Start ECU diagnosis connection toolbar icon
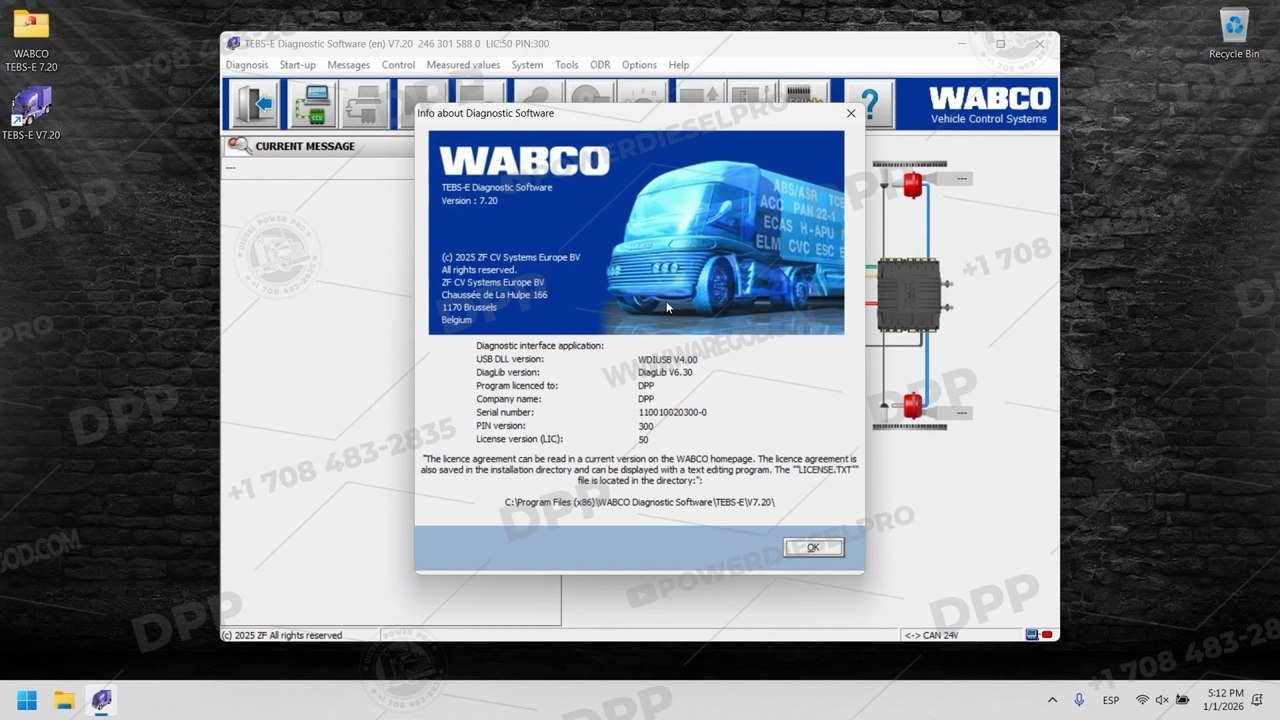This screenshot has width=1280, height=720. (312, 104)
